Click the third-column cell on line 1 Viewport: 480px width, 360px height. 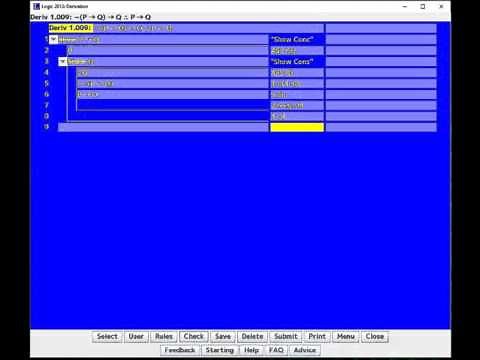[x=381, y=40]
